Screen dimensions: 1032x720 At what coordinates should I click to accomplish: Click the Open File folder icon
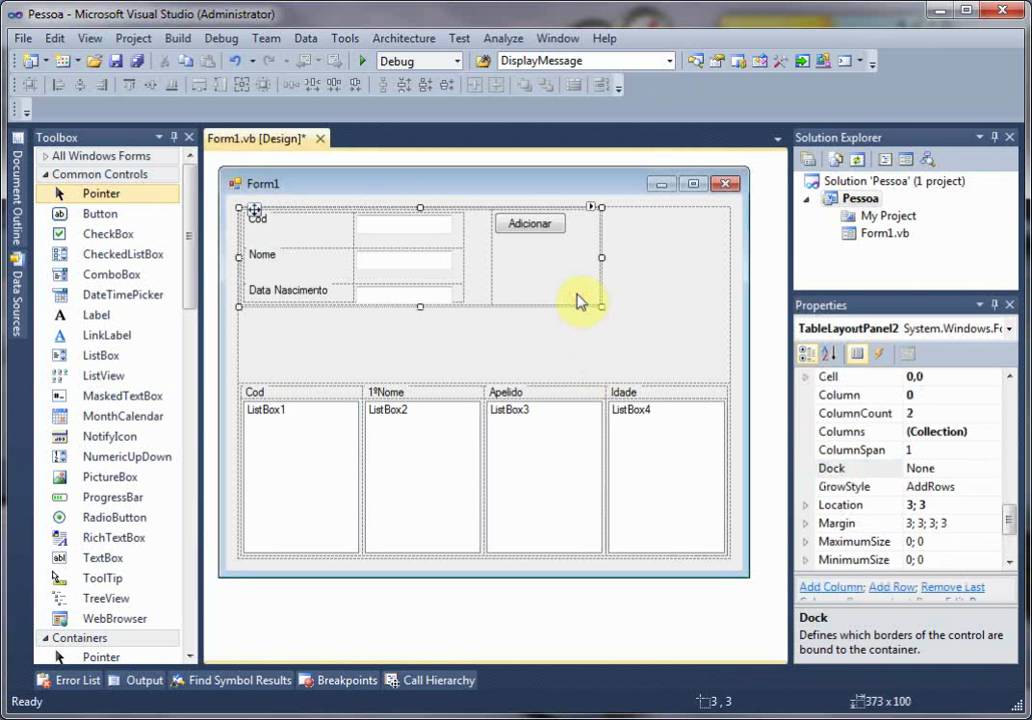coord(94,61)
